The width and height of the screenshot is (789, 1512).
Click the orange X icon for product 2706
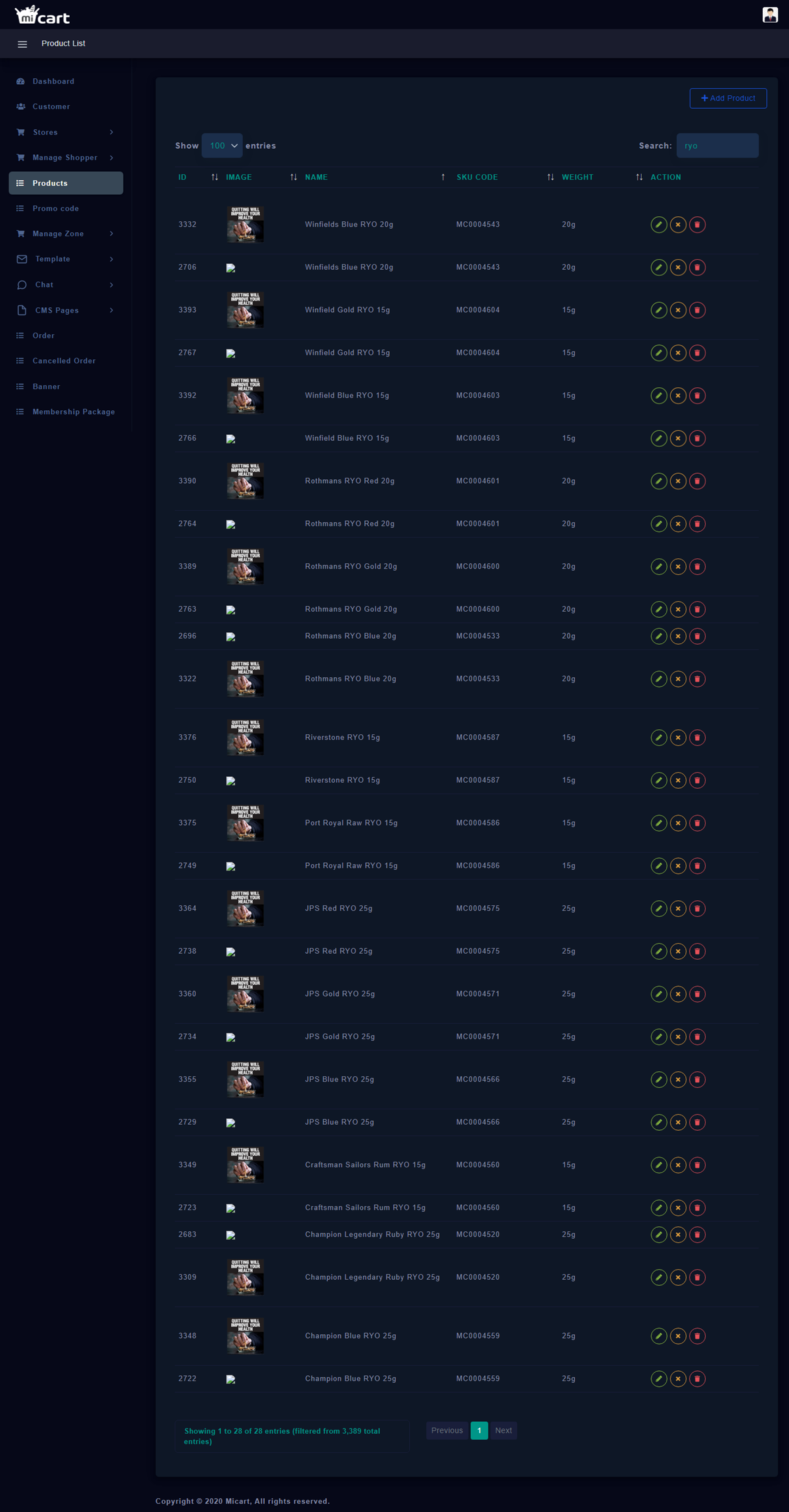coord(678,267)
